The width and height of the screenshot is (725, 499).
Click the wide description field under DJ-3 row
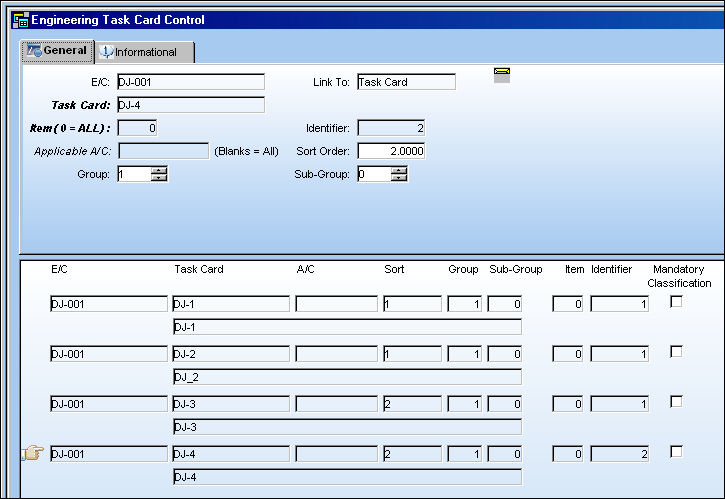tap(347, 427)
